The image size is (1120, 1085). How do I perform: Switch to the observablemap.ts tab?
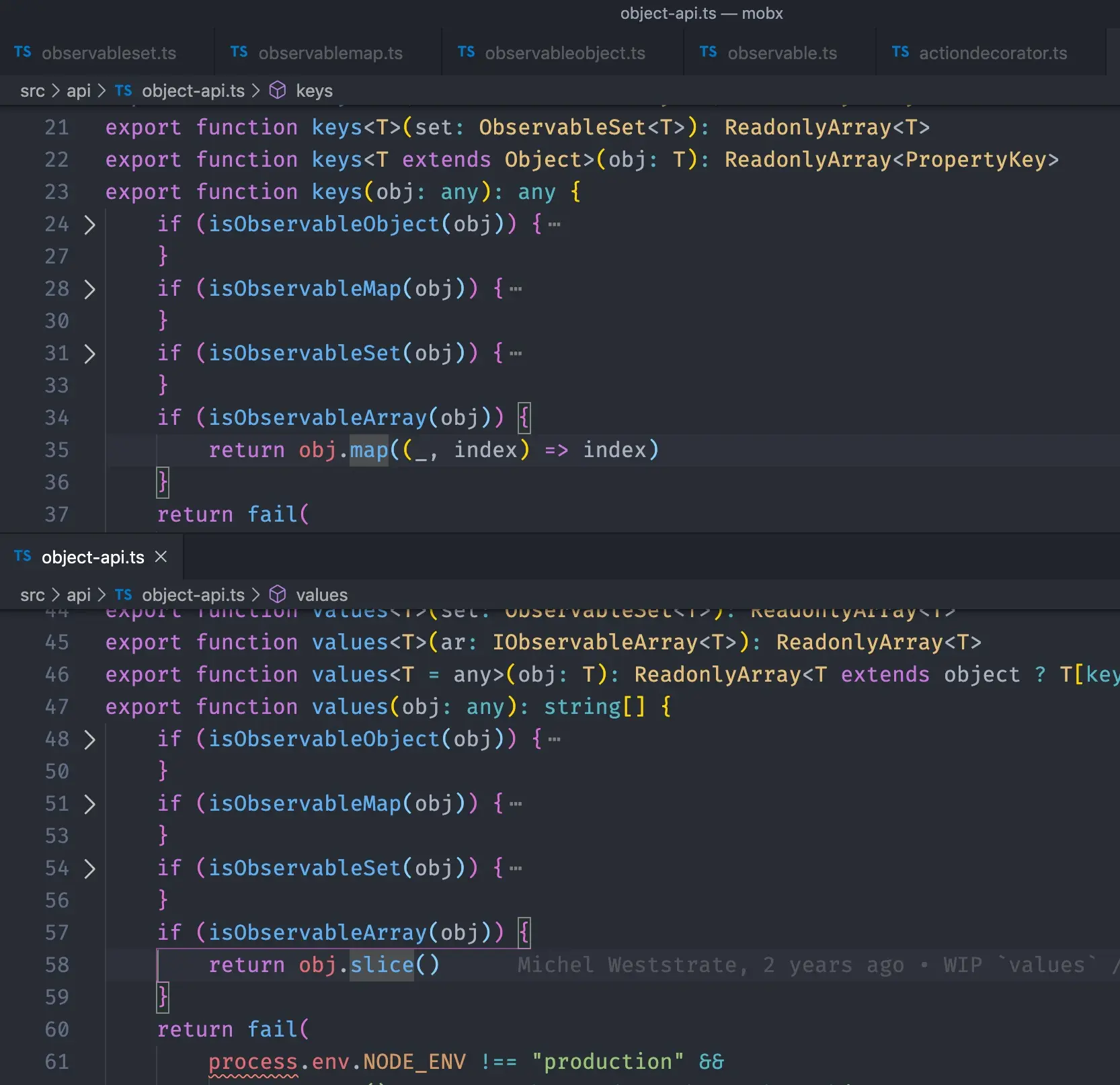click(329, 52)
